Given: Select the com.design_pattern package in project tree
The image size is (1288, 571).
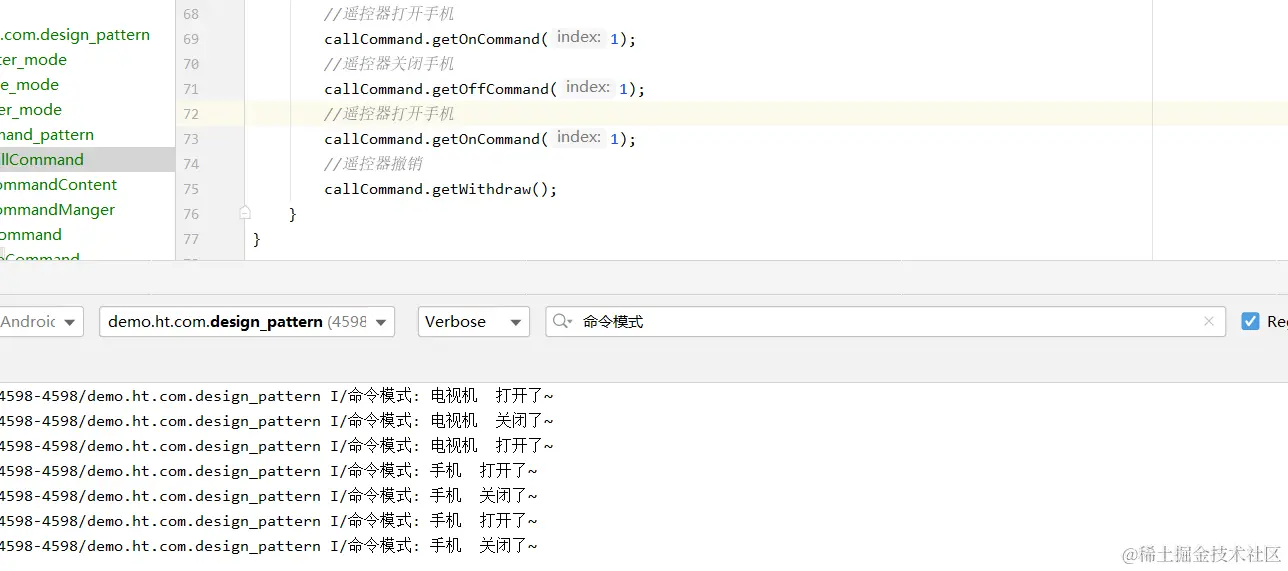Looking at the screenshot, I should 75,35.
